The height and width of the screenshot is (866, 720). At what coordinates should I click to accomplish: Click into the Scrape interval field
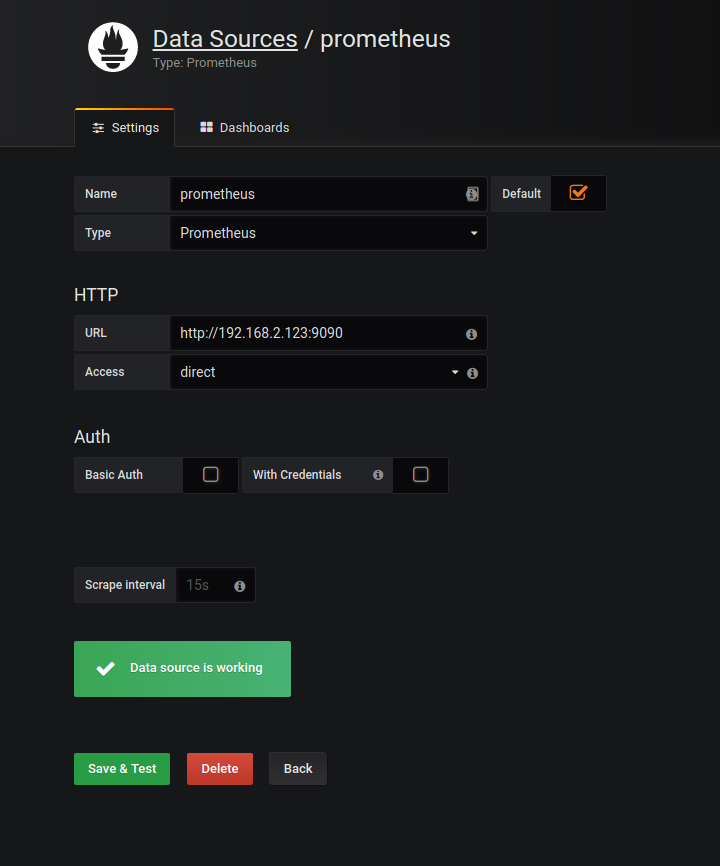coord(215,585)
